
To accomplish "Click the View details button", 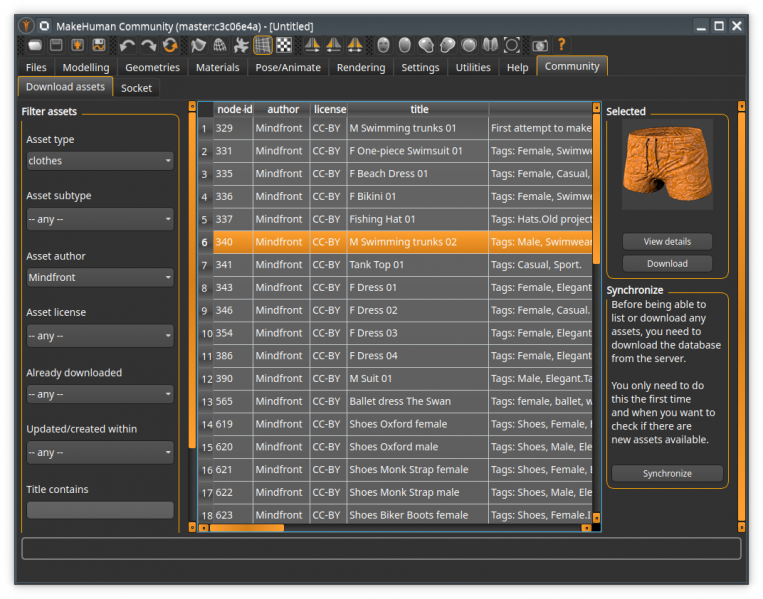I will (667, 241).
